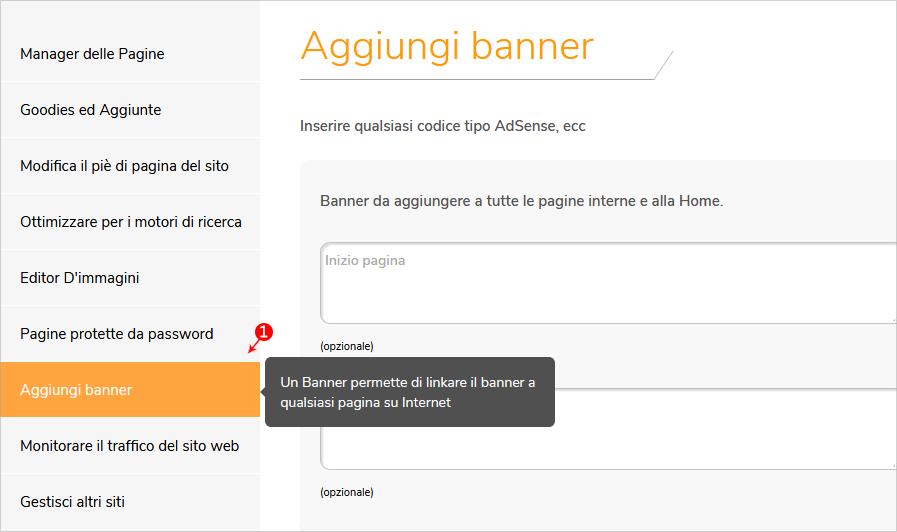Click first (opzionale) label under Inizio pagina

347,346
